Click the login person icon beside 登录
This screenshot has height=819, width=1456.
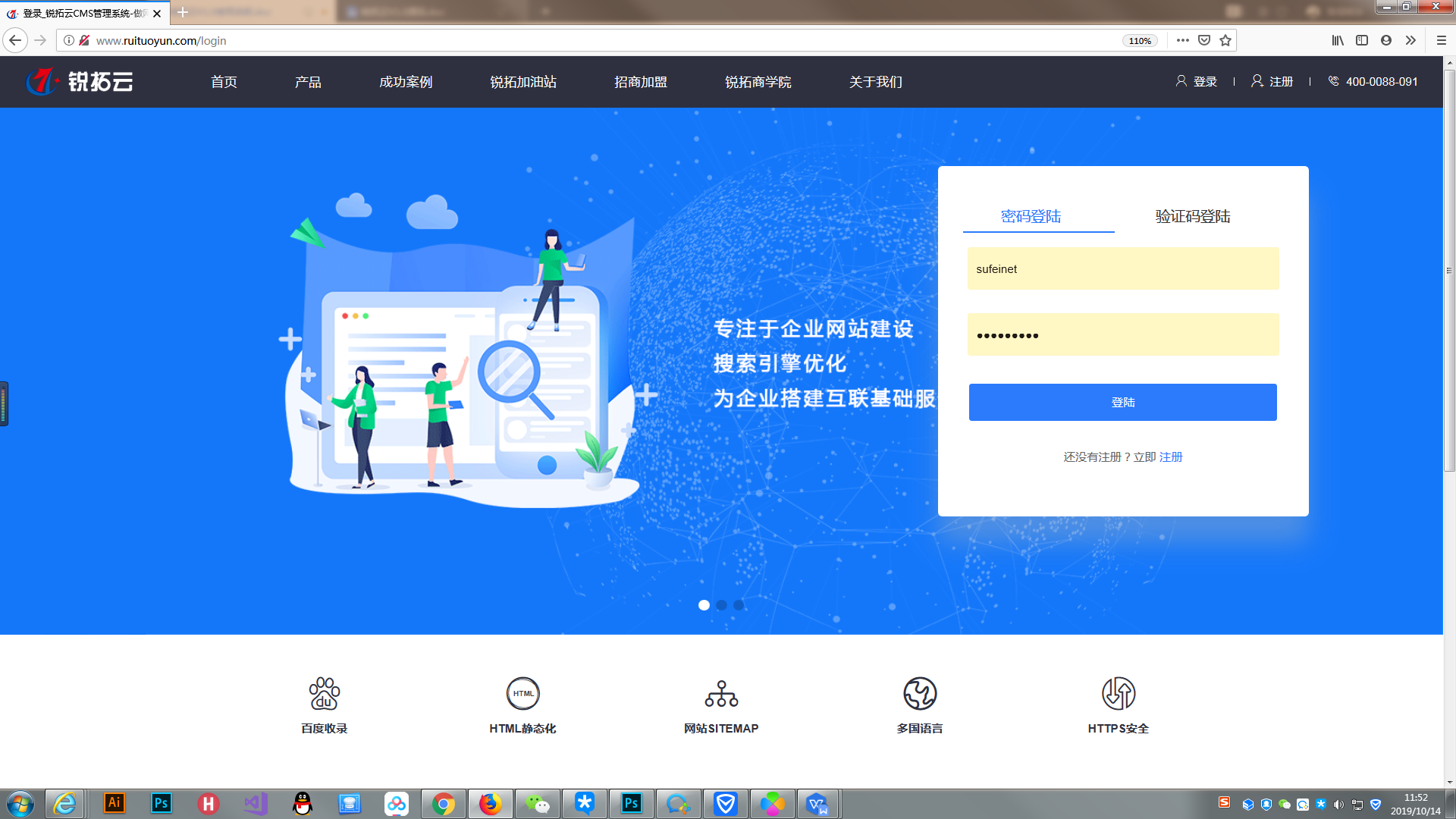[1181, 80]
